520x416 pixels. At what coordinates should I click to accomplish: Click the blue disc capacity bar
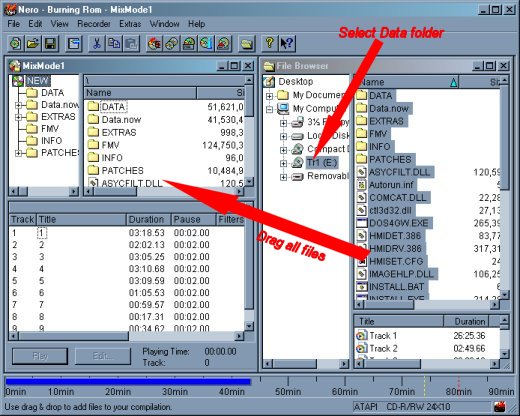pyautogui.click(x=128, y=382)
